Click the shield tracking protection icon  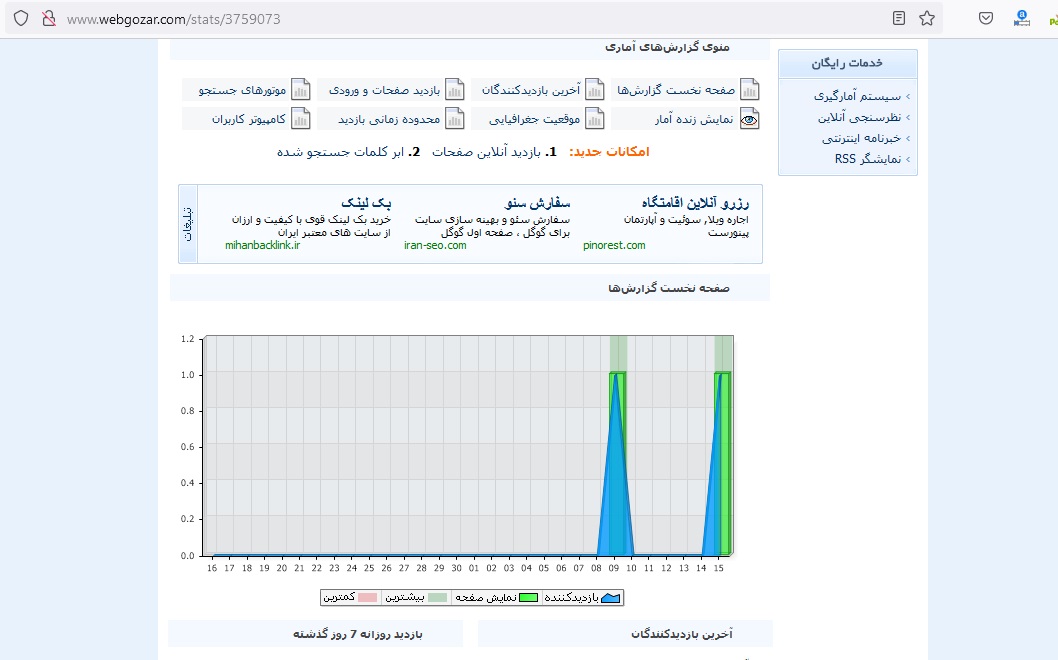coord(21,18)
